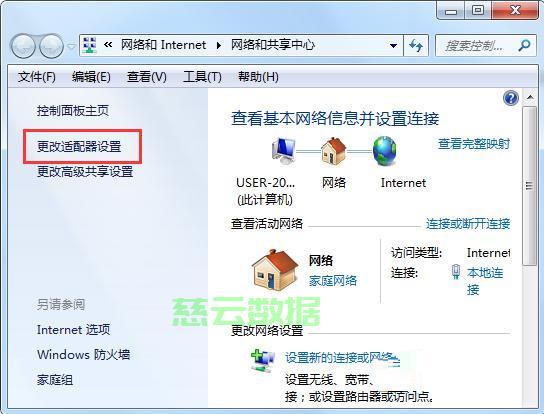This screenshot has height=414, width=544.
Task: Expand the recent pages arrow near navigation buttons
Action: [71, 46]
